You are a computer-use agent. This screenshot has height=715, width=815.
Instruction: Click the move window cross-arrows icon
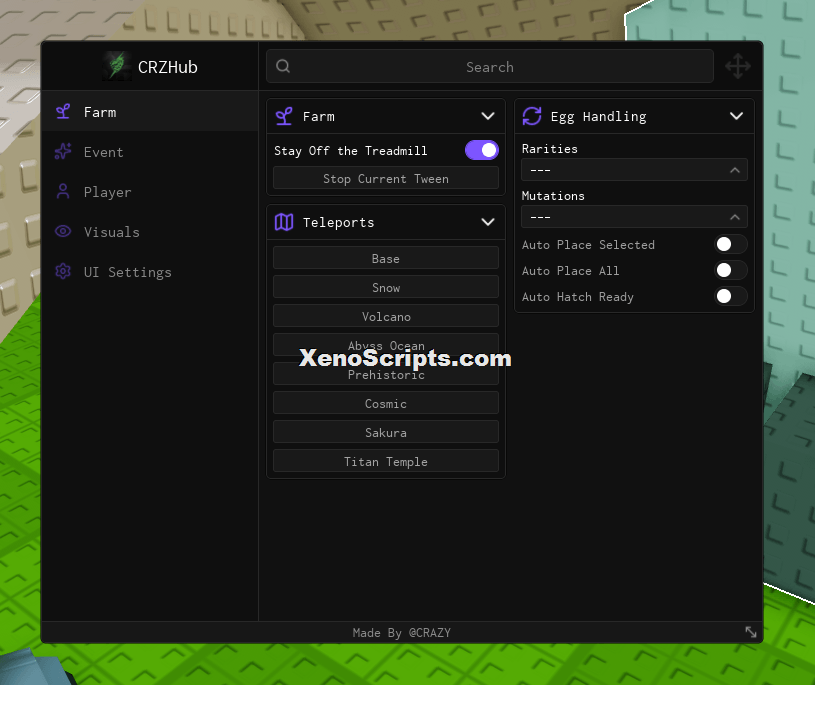point(738,67)
